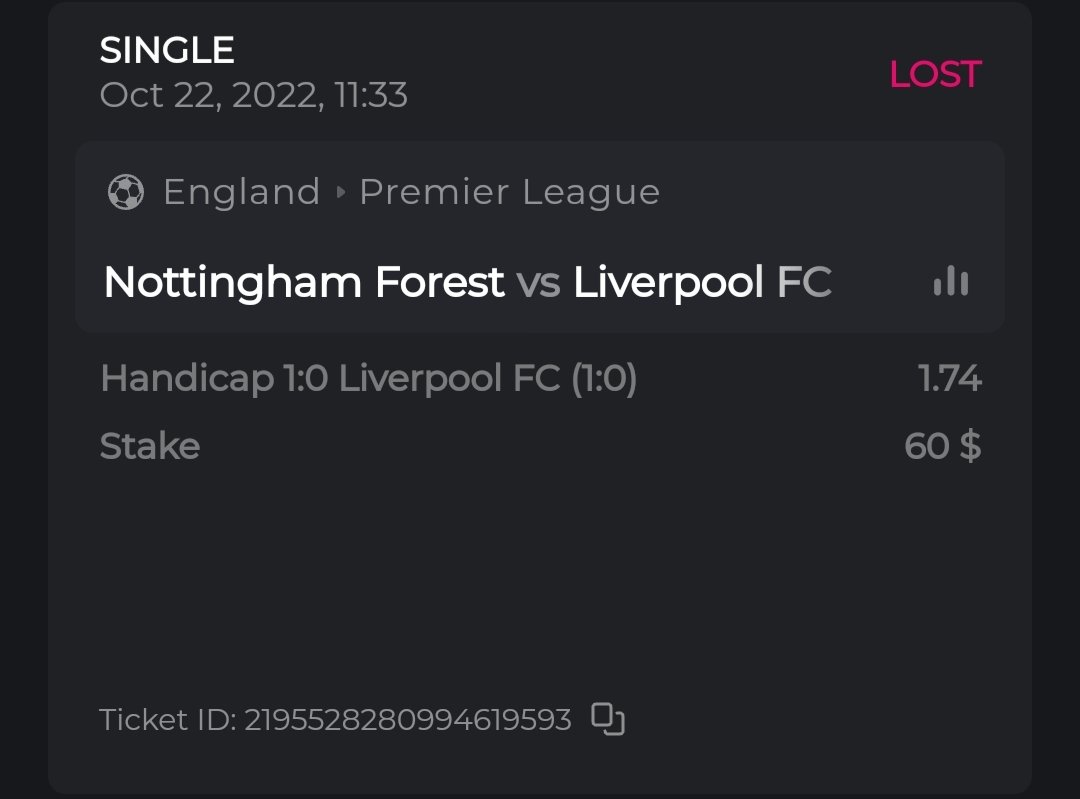The image size is (1080, 799).
Task: Select the ticket ID number text
Action: 408,720
